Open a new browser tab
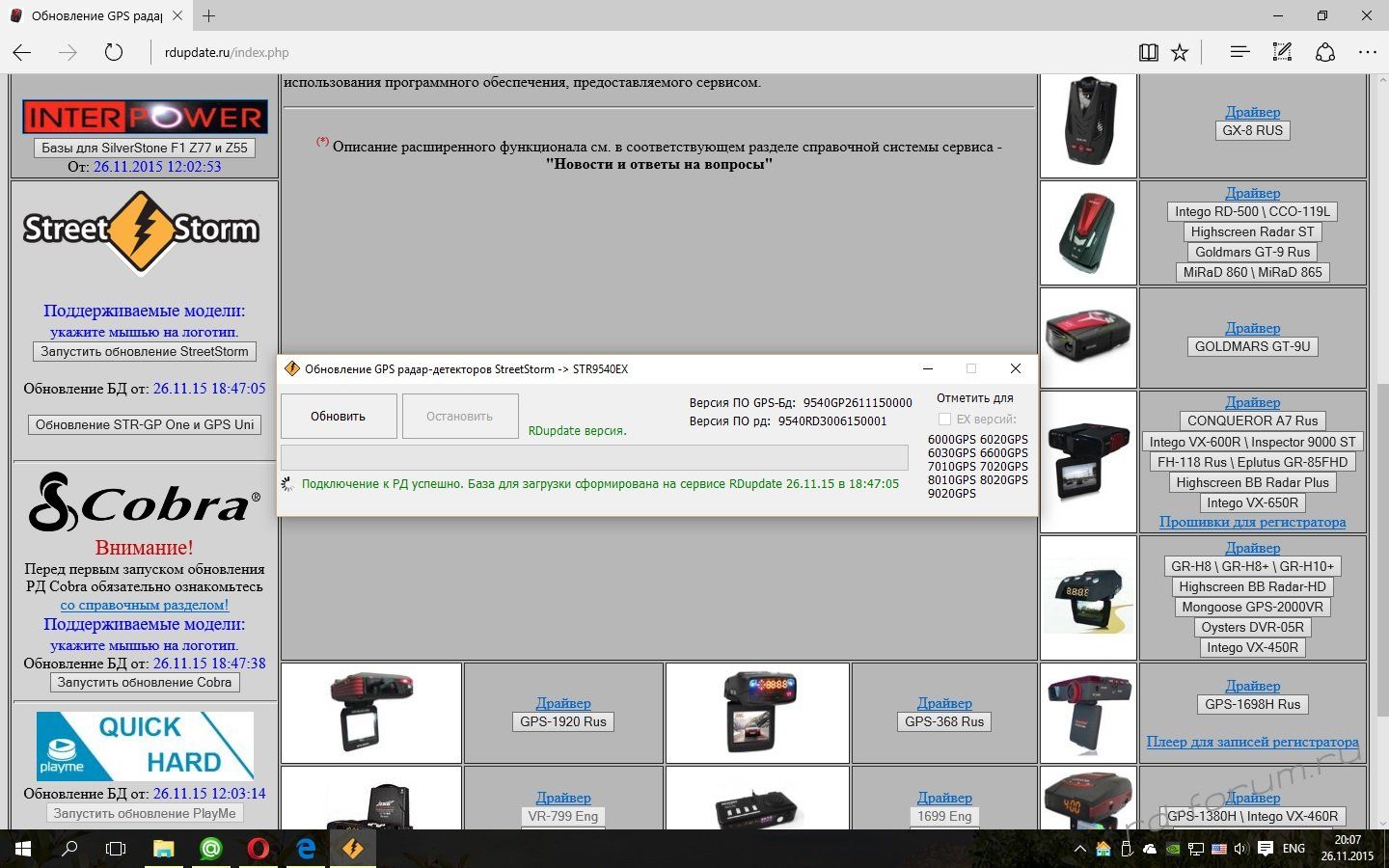 (208, 16)
